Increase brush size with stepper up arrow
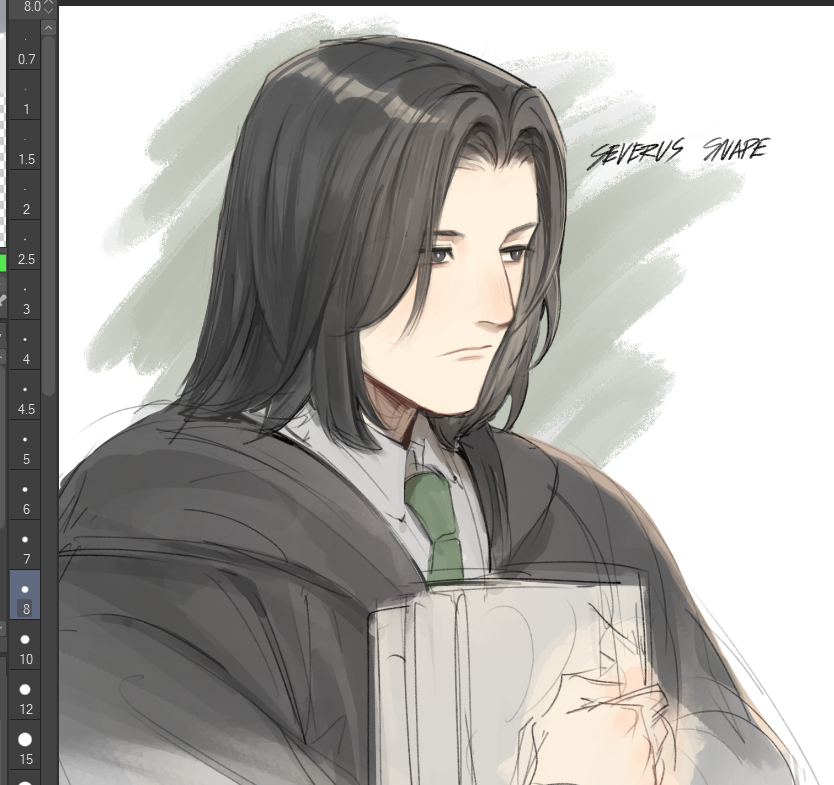Image resolution: width=834 pixels, height=785 pixels. [x=49, y=3]
